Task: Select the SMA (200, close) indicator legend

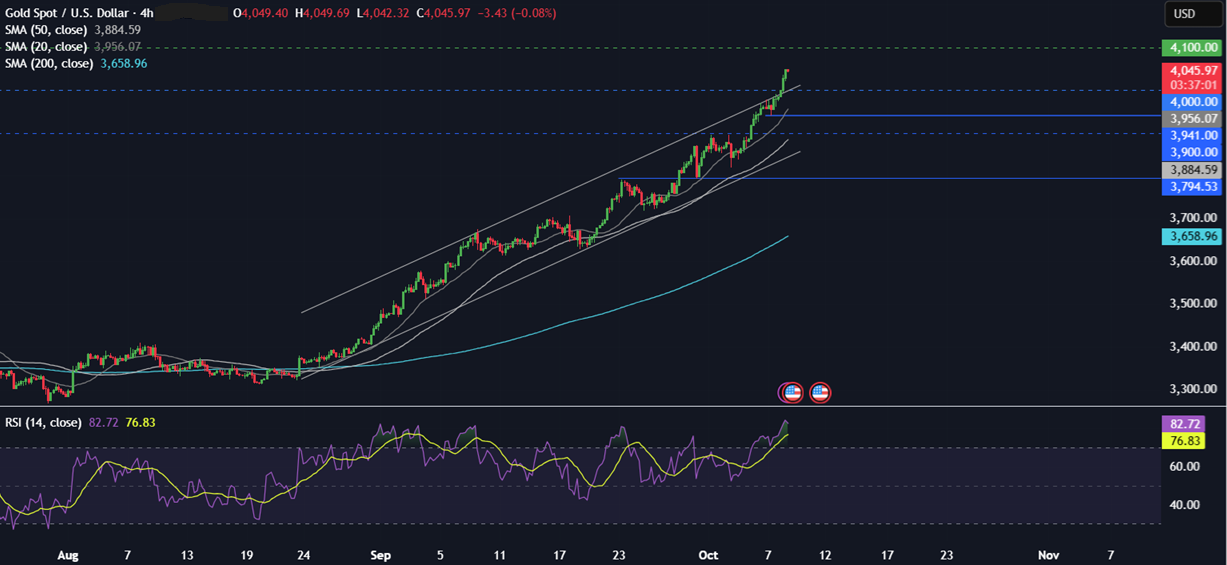Action: point(49,63)
